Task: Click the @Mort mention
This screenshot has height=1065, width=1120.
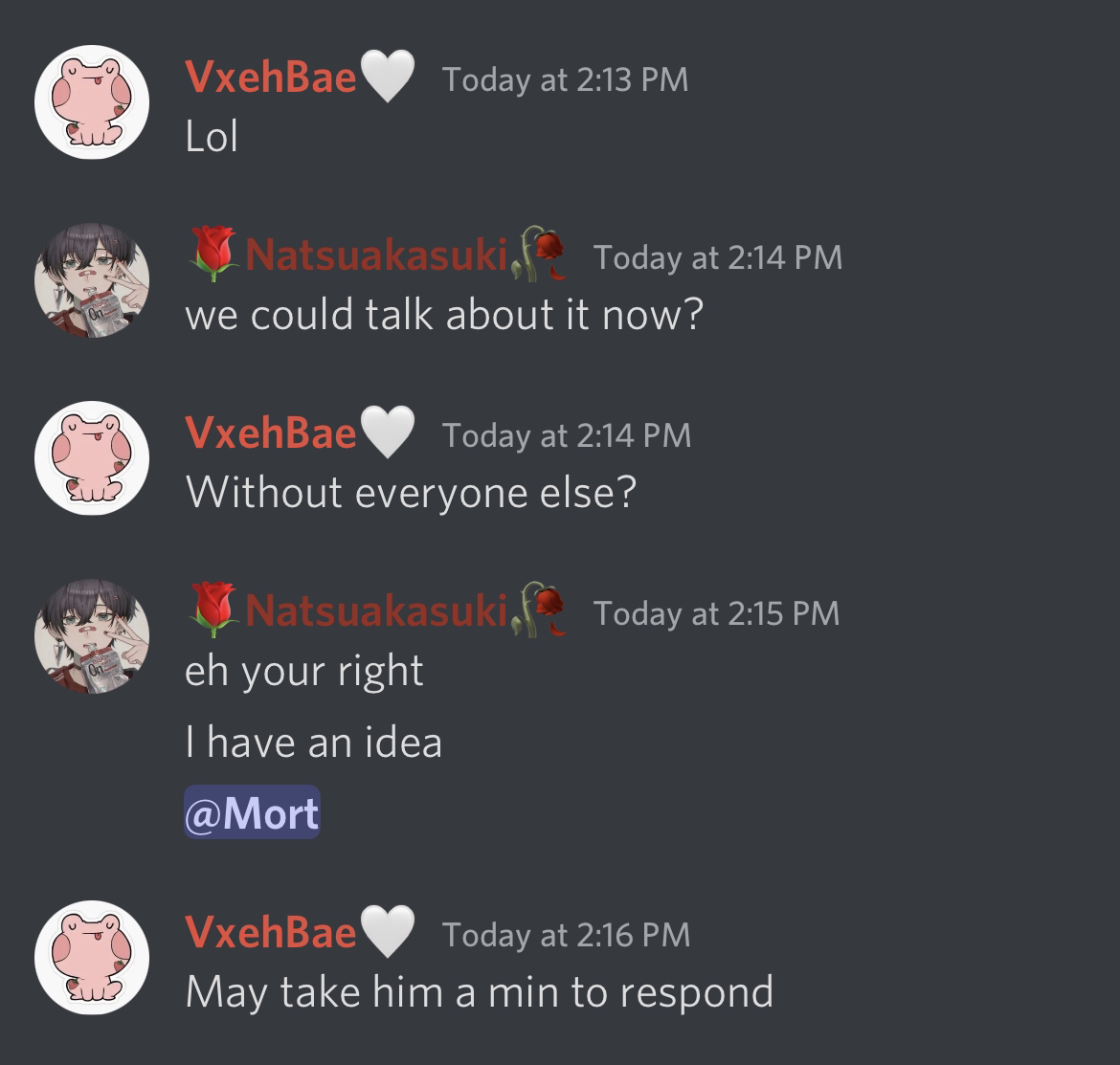Action: tap(252, 812)
